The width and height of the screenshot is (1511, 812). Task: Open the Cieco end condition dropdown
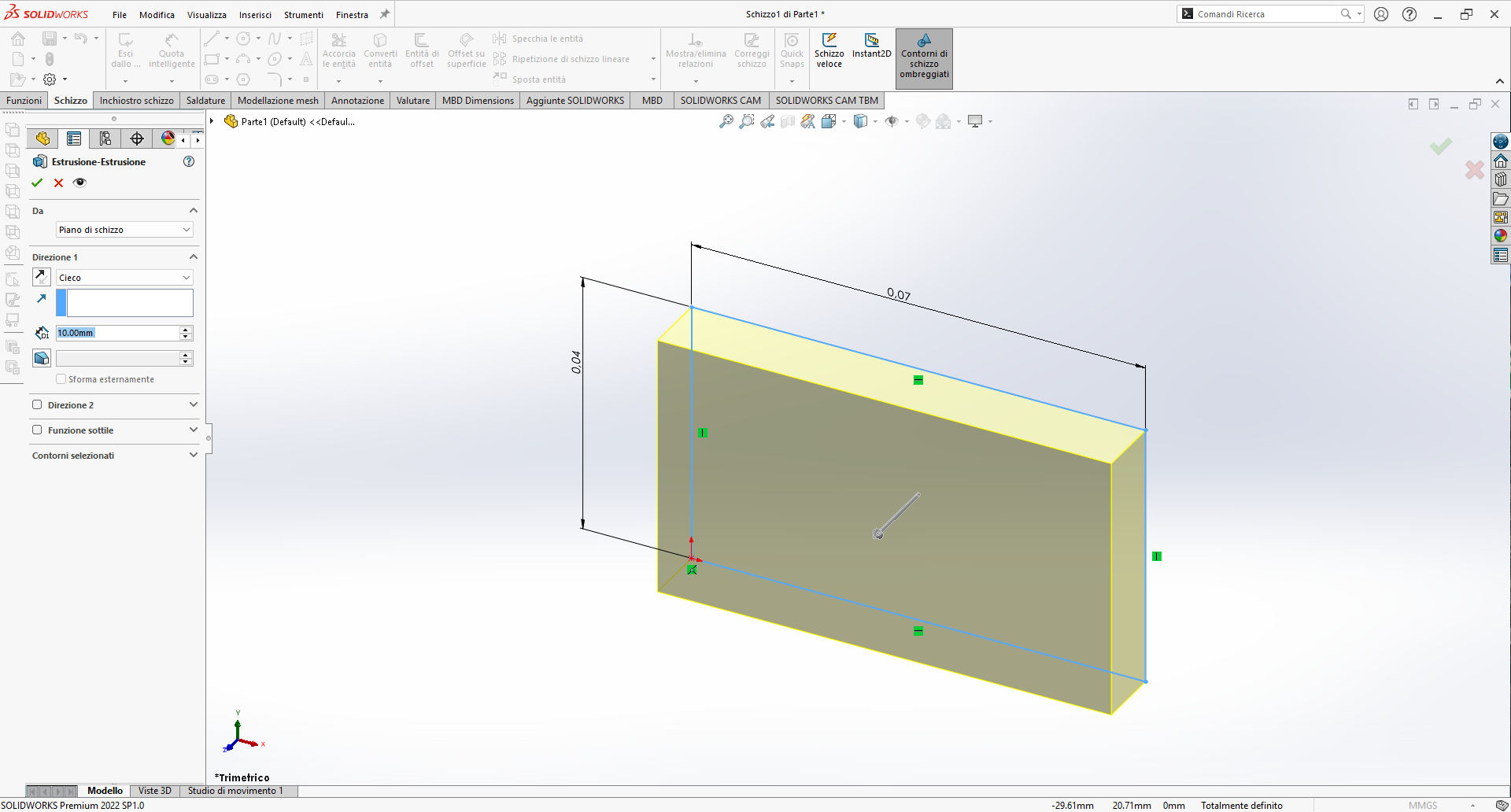click(x=124, y=278)
